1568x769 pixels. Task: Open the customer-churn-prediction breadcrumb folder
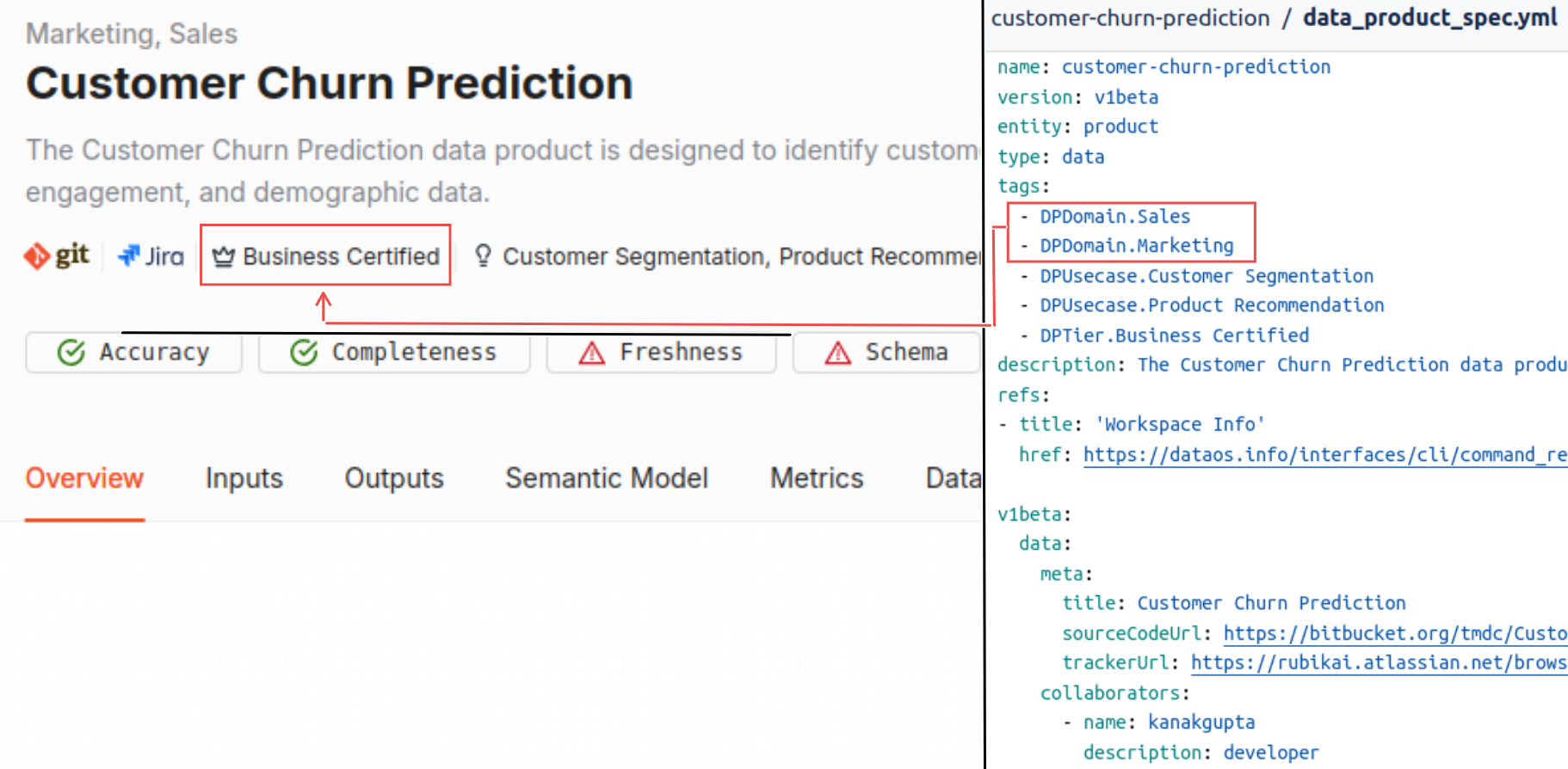1130,18
